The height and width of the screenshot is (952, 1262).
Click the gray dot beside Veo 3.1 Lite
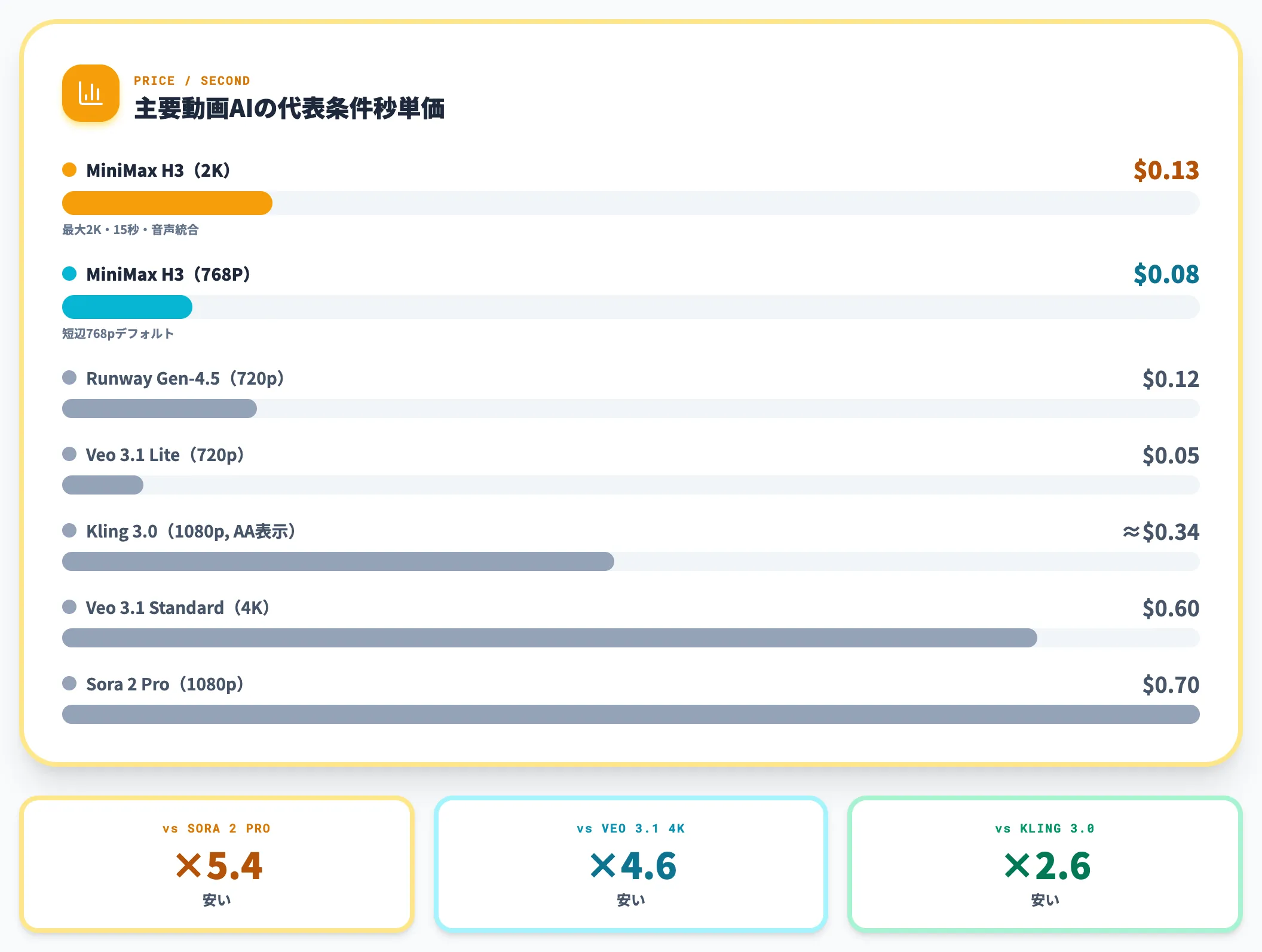pyautogui.click(x=69, y=454)
